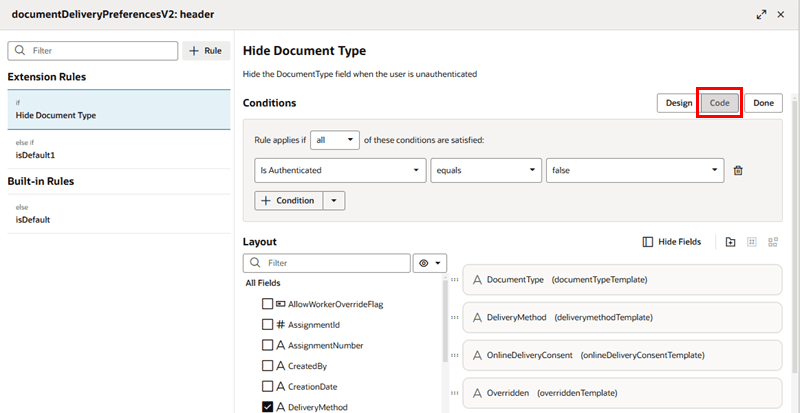Open the false value dropdown
The width and height of the screenshot is (800, 413).
tap(635, 171)
